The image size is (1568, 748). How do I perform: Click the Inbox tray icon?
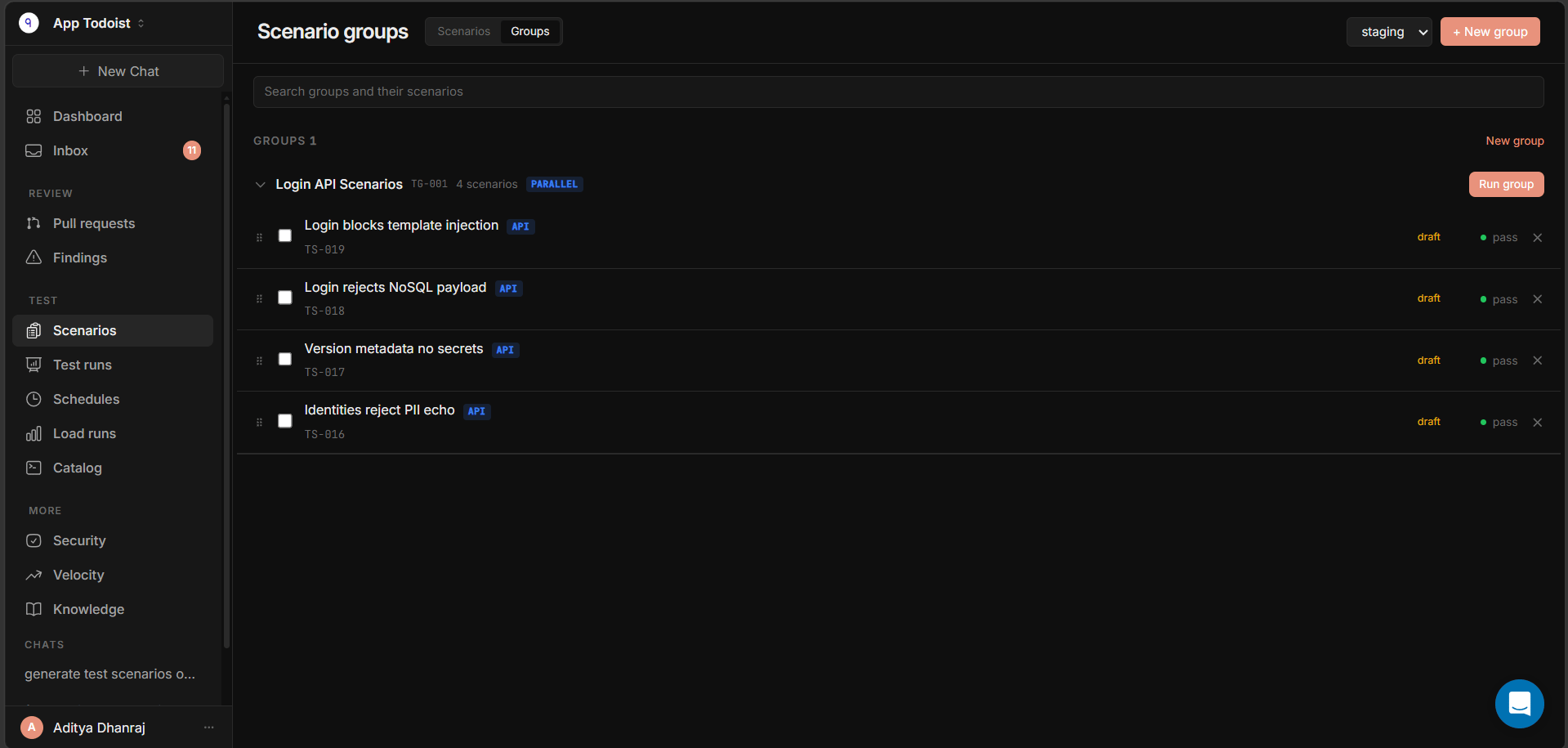[34, 150]
